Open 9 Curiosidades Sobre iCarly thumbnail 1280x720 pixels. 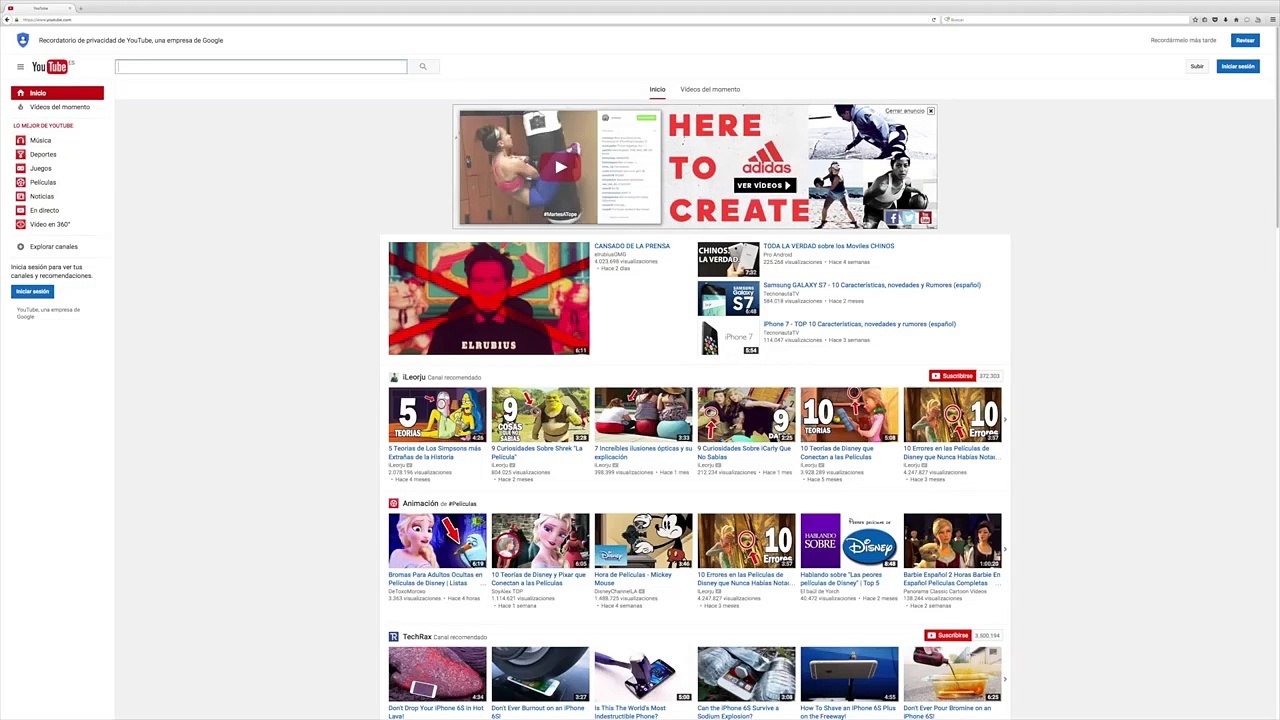tap(746, 414)
